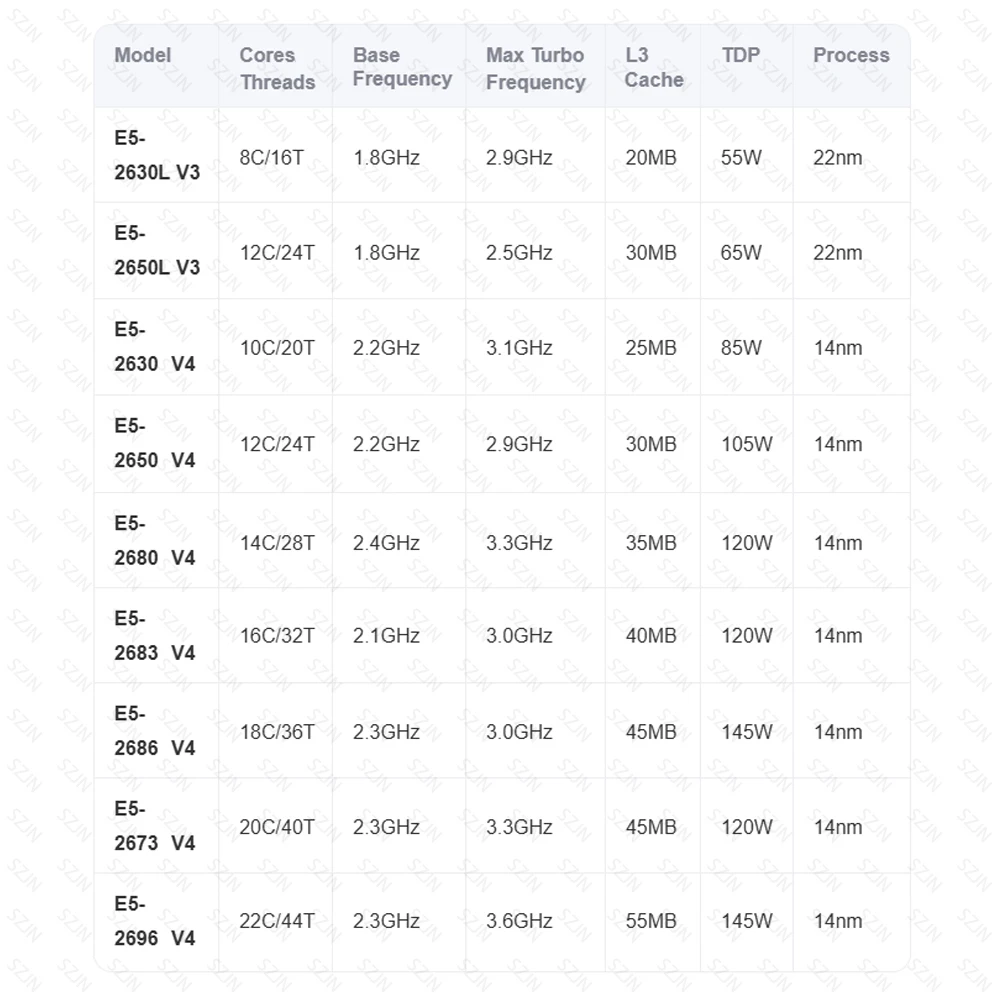Click the Cores Threads column header
Image resolution: width=1000 pixels, height=1000 pixels.
(277, 69)
